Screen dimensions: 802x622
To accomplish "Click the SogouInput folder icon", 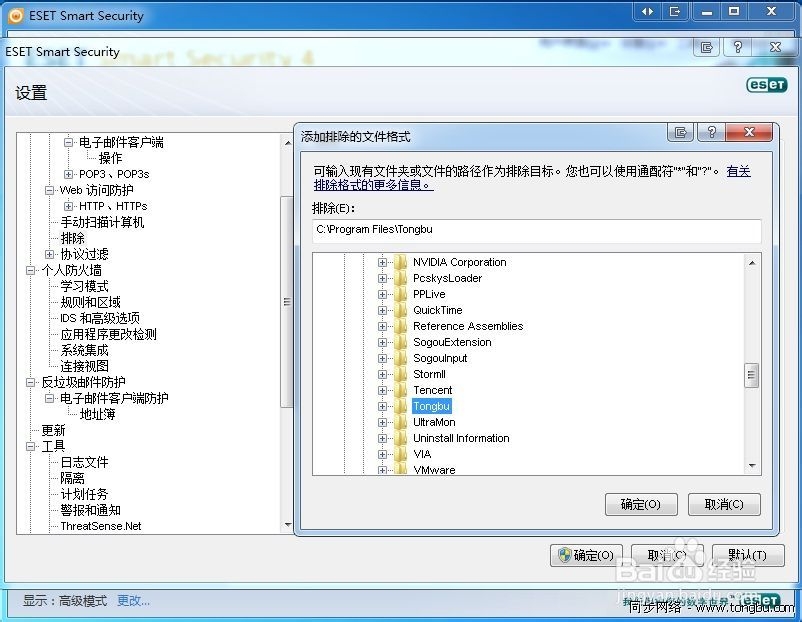I will coord(400,358).
